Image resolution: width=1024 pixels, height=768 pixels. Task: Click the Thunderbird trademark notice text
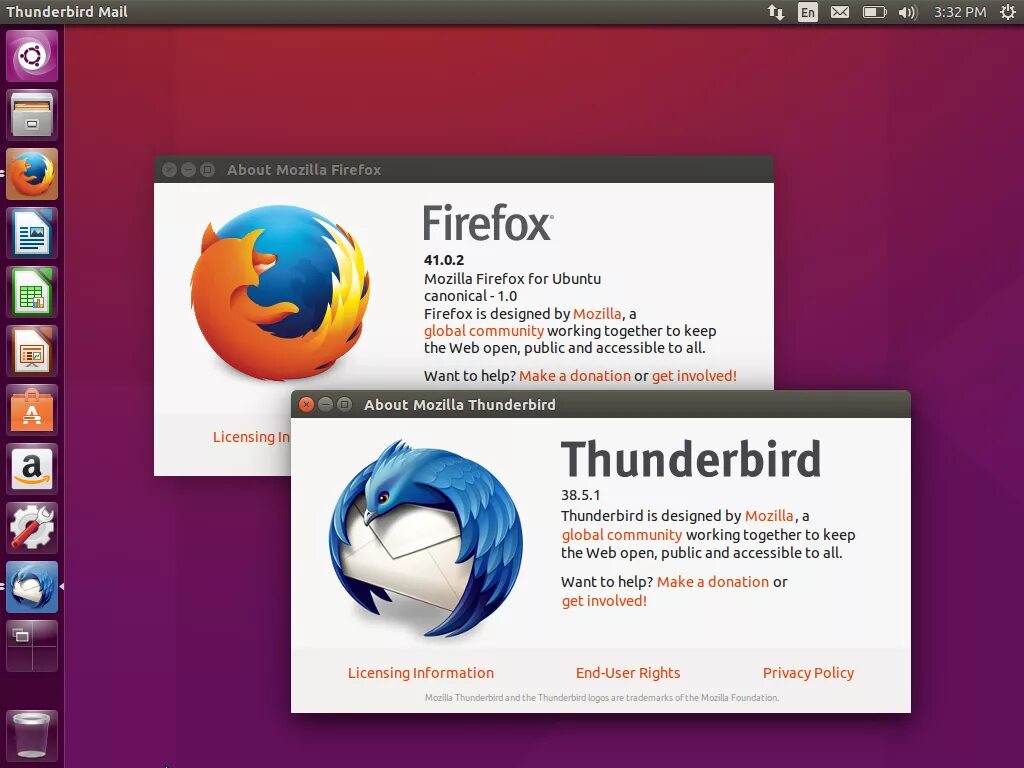tap(601, 697)
